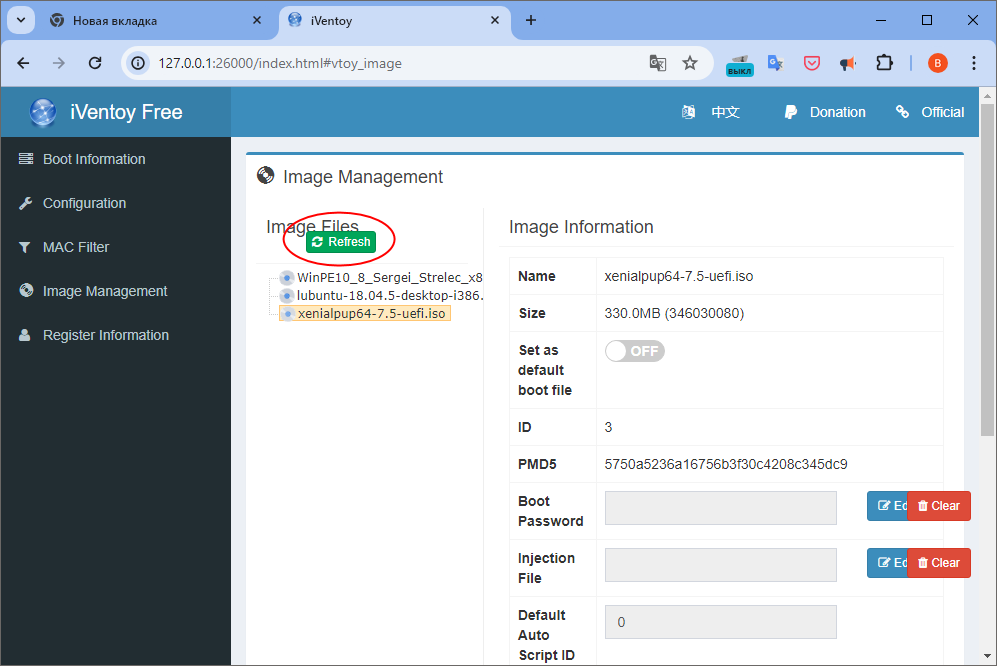
Task: Open the Chrome profile avatar
Action: point(938,63)
